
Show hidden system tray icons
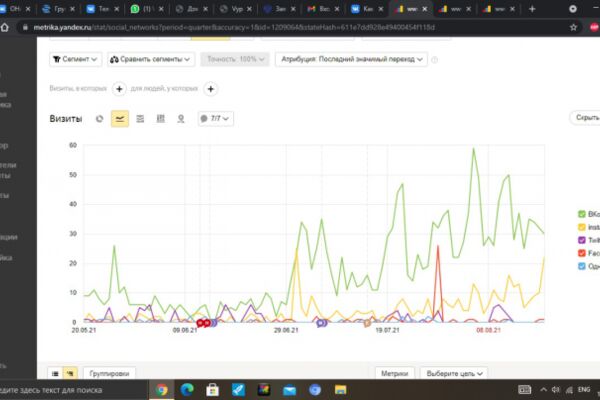coord(543,390)
